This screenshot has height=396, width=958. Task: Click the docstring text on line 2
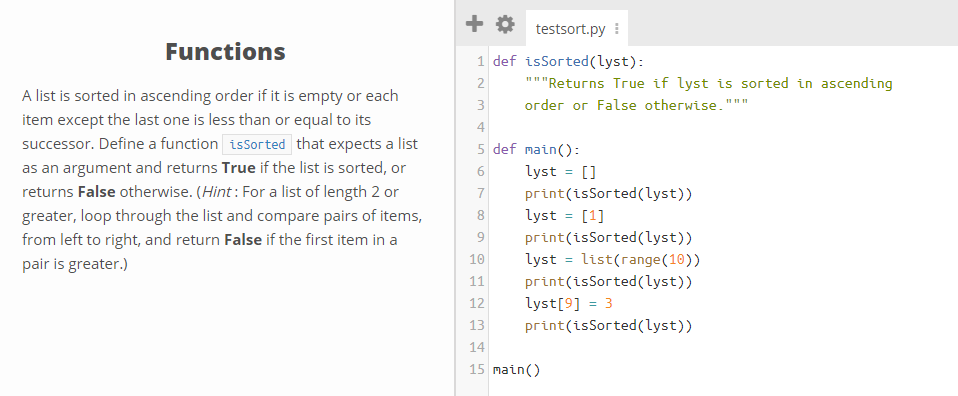coord(708,83)
